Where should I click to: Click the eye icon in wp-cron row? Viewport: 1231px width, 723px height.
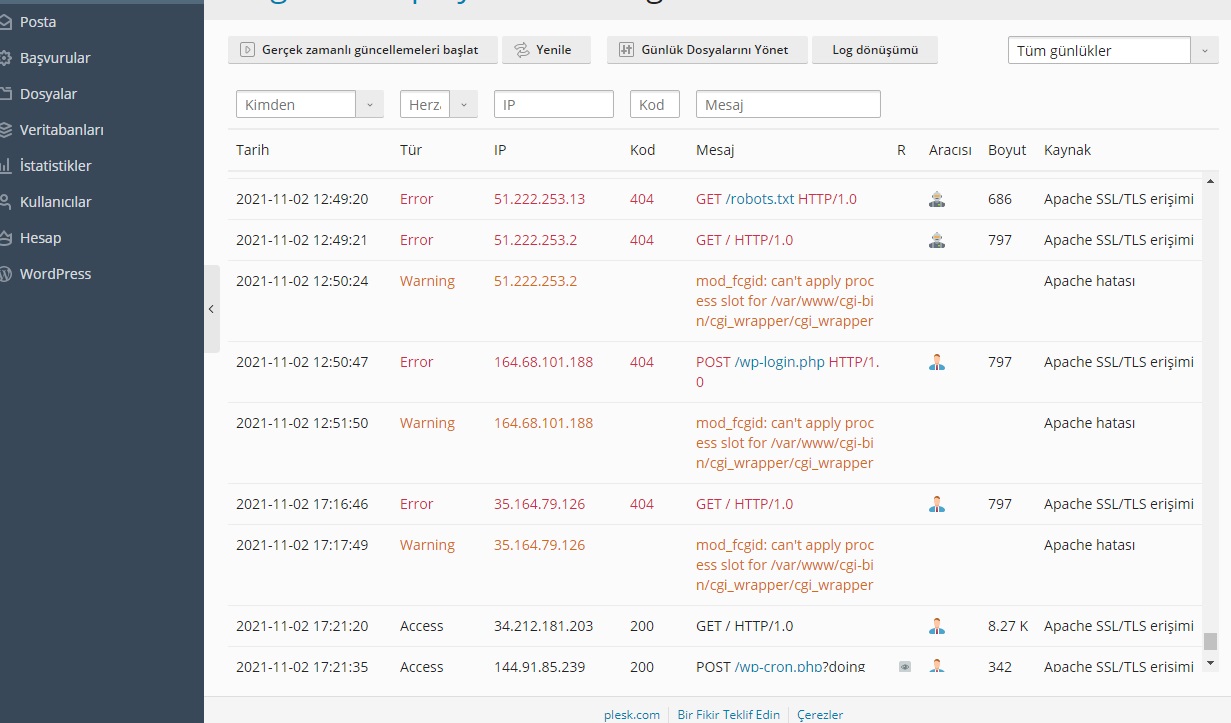(x=905, y=666)
